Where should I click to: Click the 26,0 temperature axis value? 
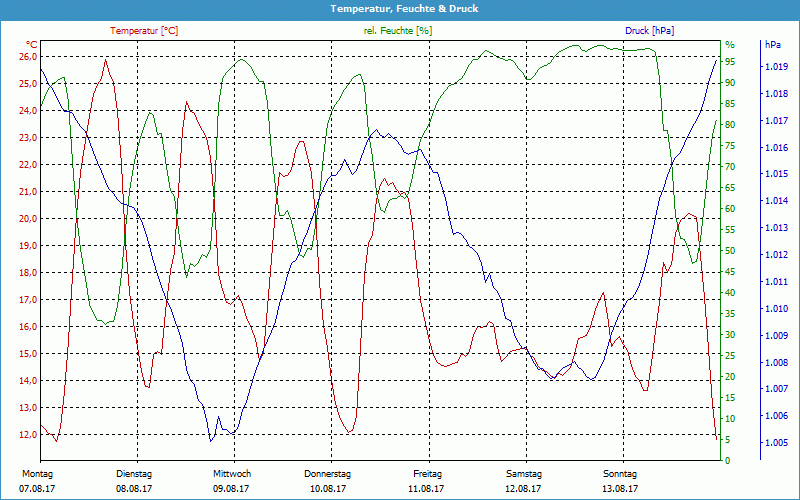28,57
